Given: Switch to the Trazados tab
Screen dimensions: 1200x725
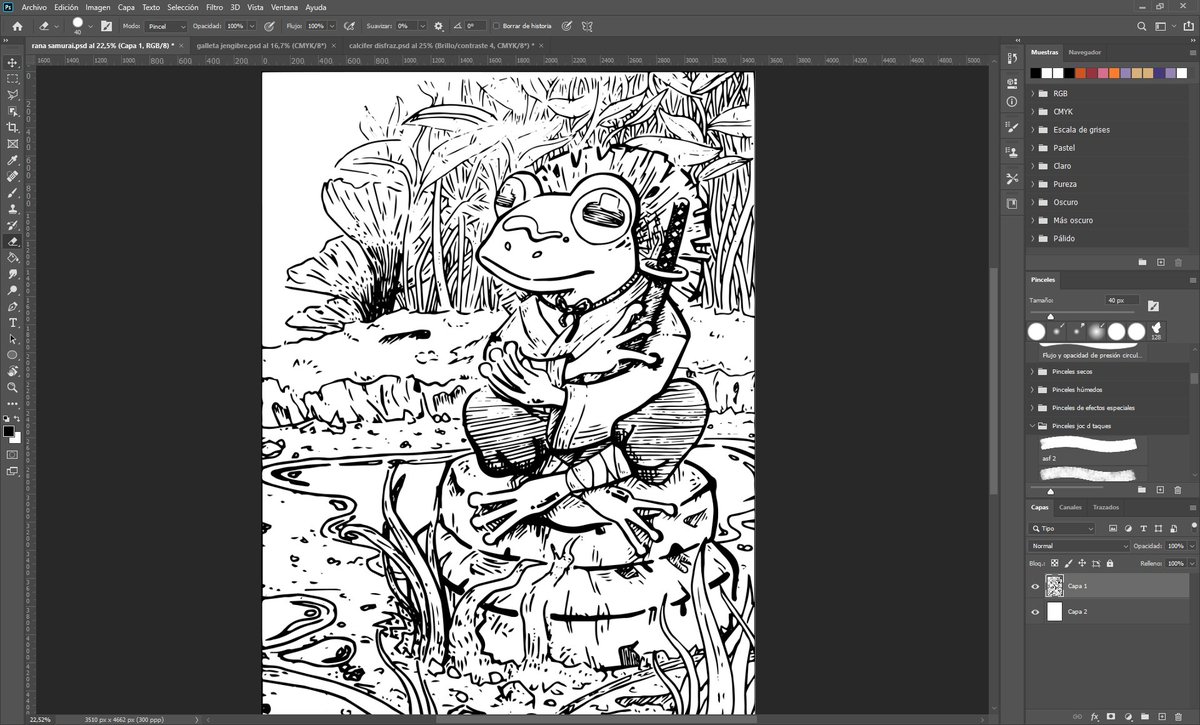Looking at the screenshot, I should coord(1106,507).
